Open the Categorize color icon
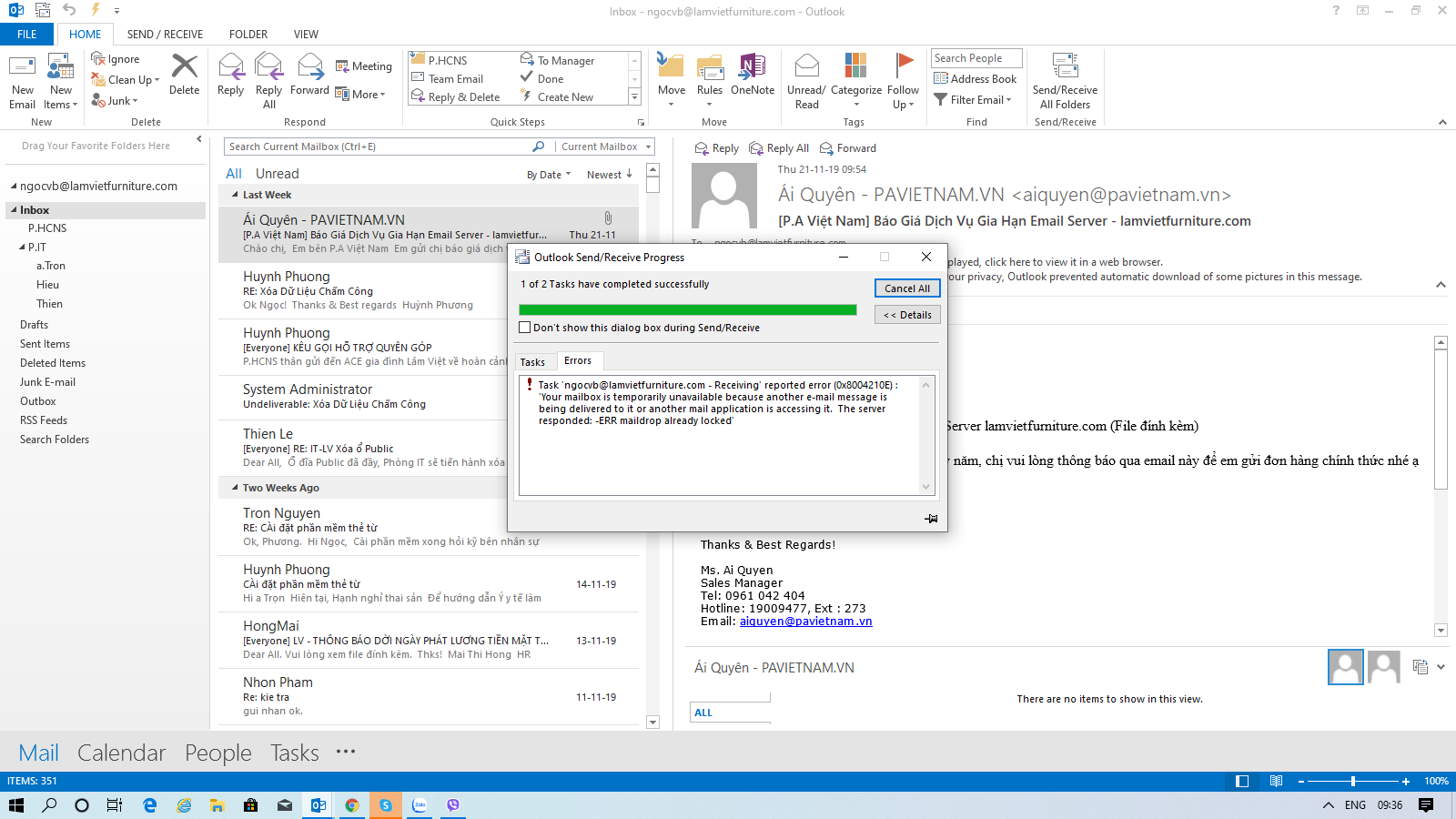The image size is (1456, 819). [856, 66]
